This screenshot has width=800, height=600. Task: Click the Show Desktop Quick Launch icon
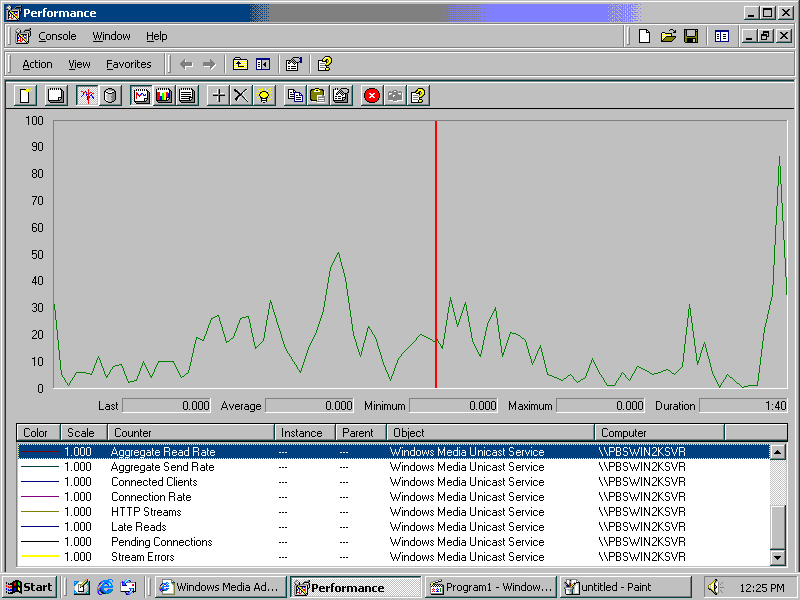(82, 587)
